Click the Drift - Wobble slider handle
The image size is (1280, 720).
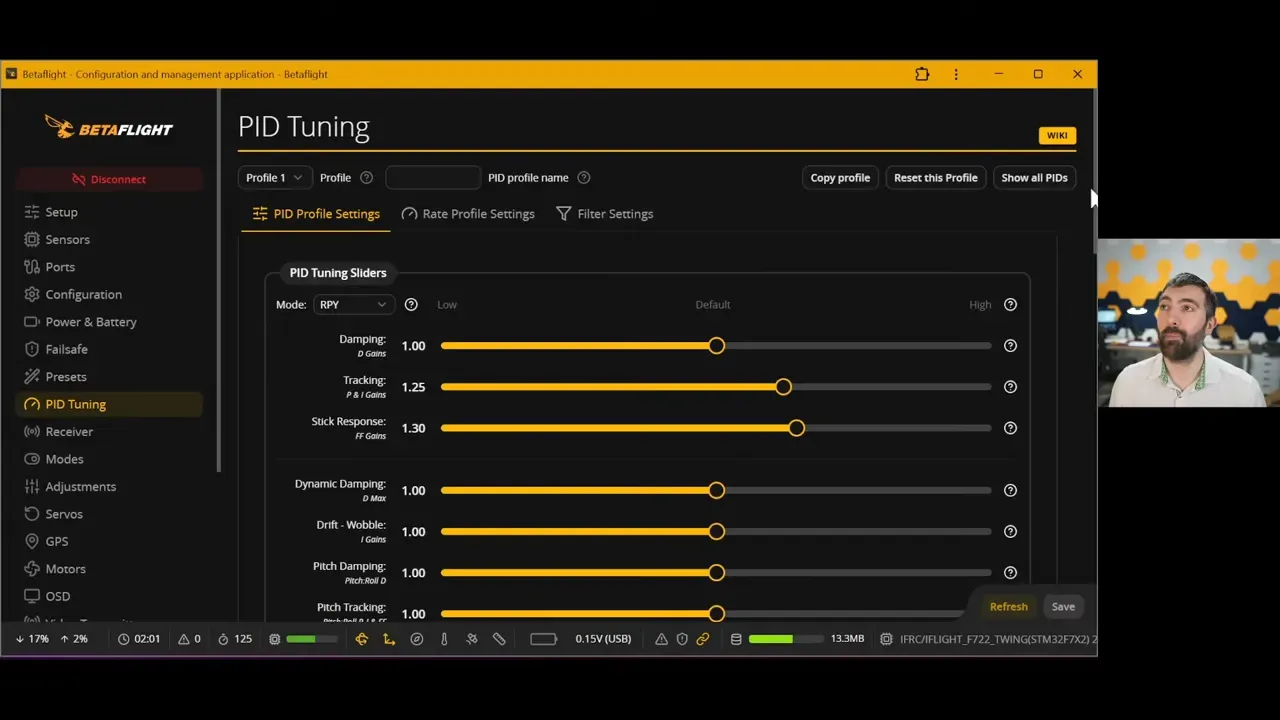(716, 532)
